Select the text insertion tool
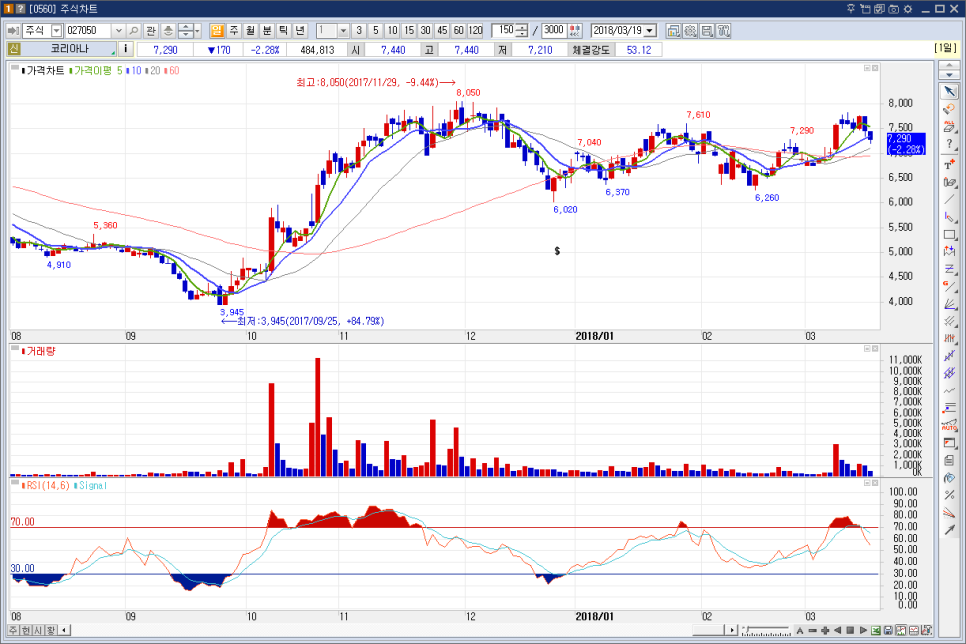 coord(949,164)
